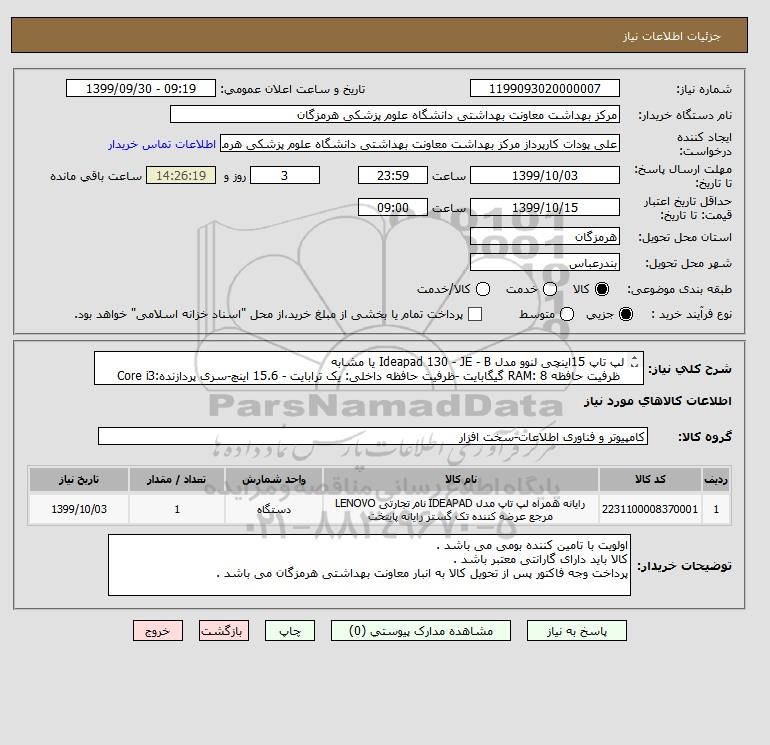Screen dimensions: 770x745
Task: Click the price validity date 1399/10/15 field
Action: [x=545, y=207]
